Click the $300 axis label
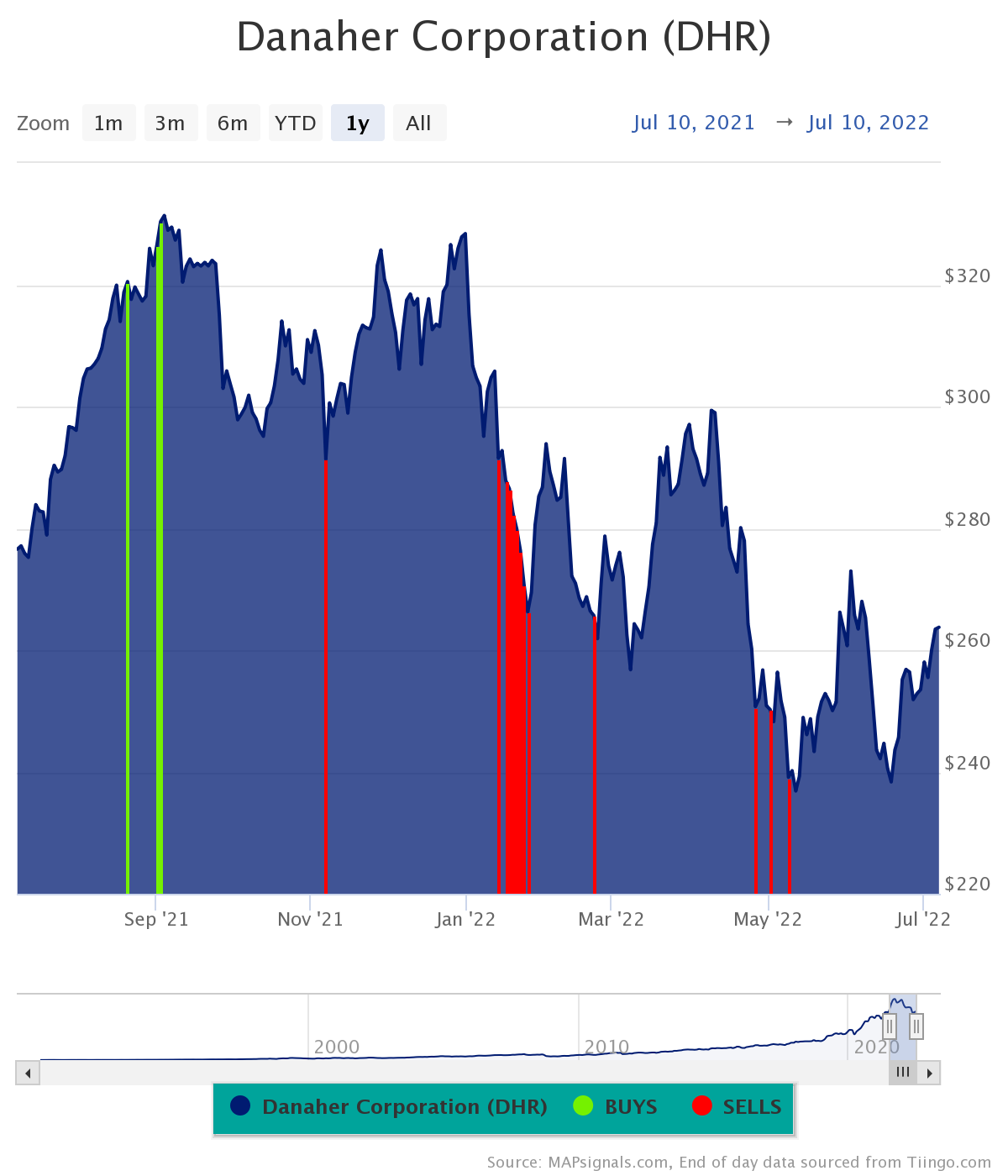The height and width of the screenshot is (1176, 1008). 968,396
